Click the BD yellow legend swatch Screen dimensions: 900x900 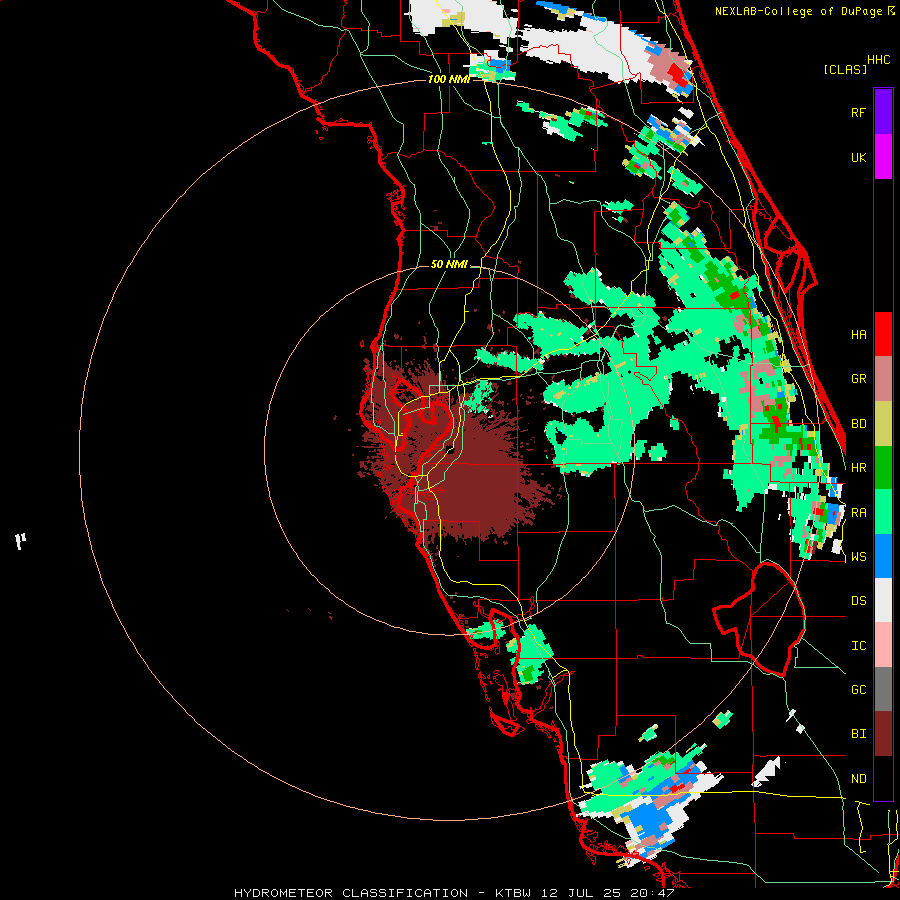point(883,423)
